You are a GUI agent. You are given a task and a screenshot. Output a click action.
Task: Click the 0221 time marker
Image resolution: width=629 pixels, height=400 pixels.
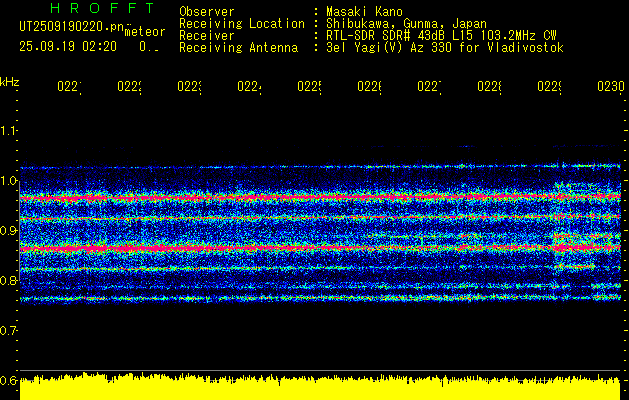(69, 87)
